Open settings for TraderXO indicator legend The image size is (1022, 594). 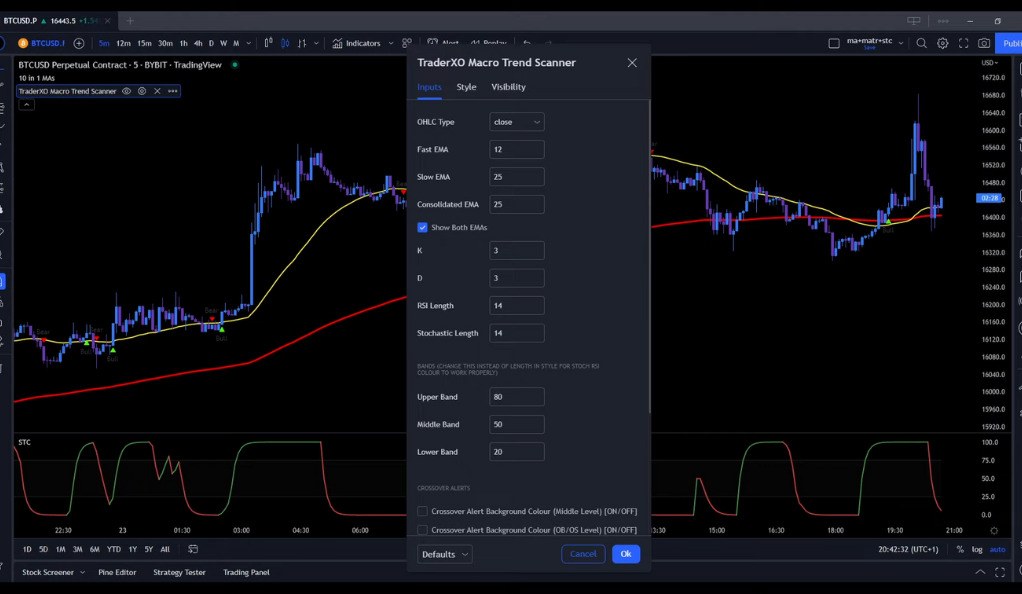click(x=141, y=91)
